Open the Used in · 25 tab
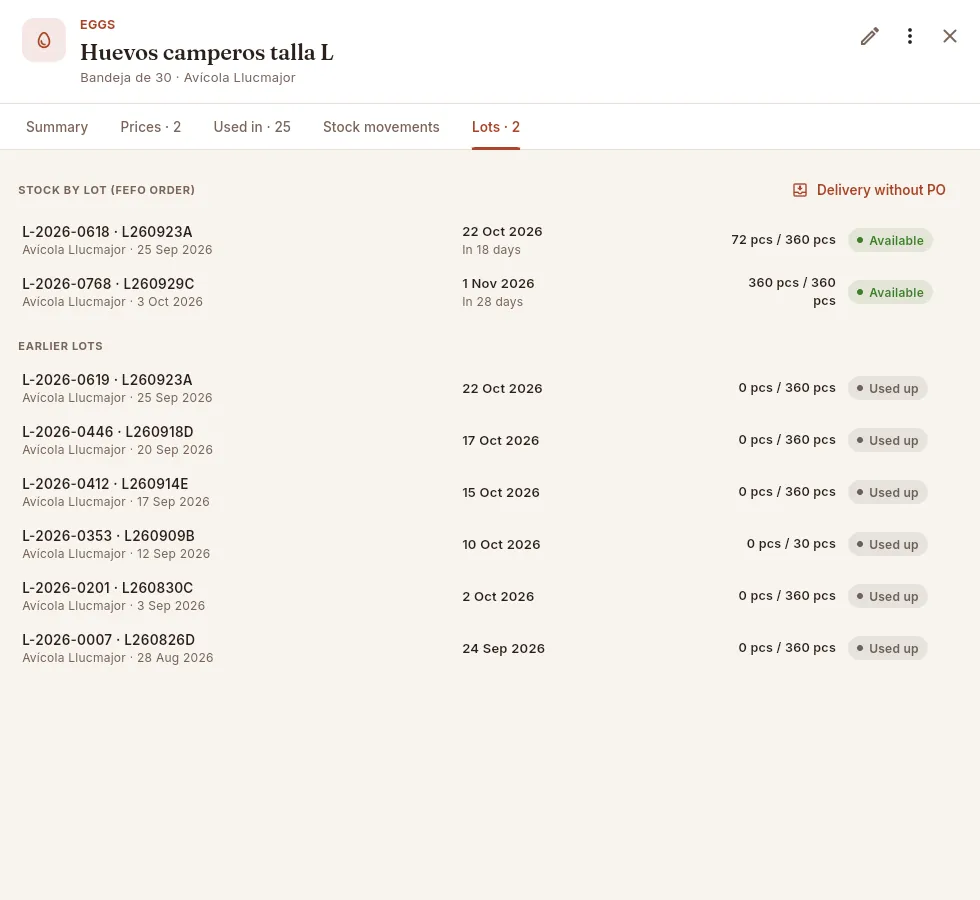The width and height of the screenshot is (980, 900). pyautogui.click(x=252, y=127)
